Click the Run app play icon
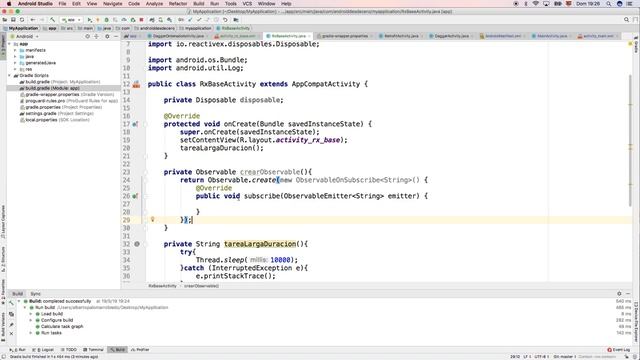The width and height of the screenshot is (640, 360). tap(89, 20)
